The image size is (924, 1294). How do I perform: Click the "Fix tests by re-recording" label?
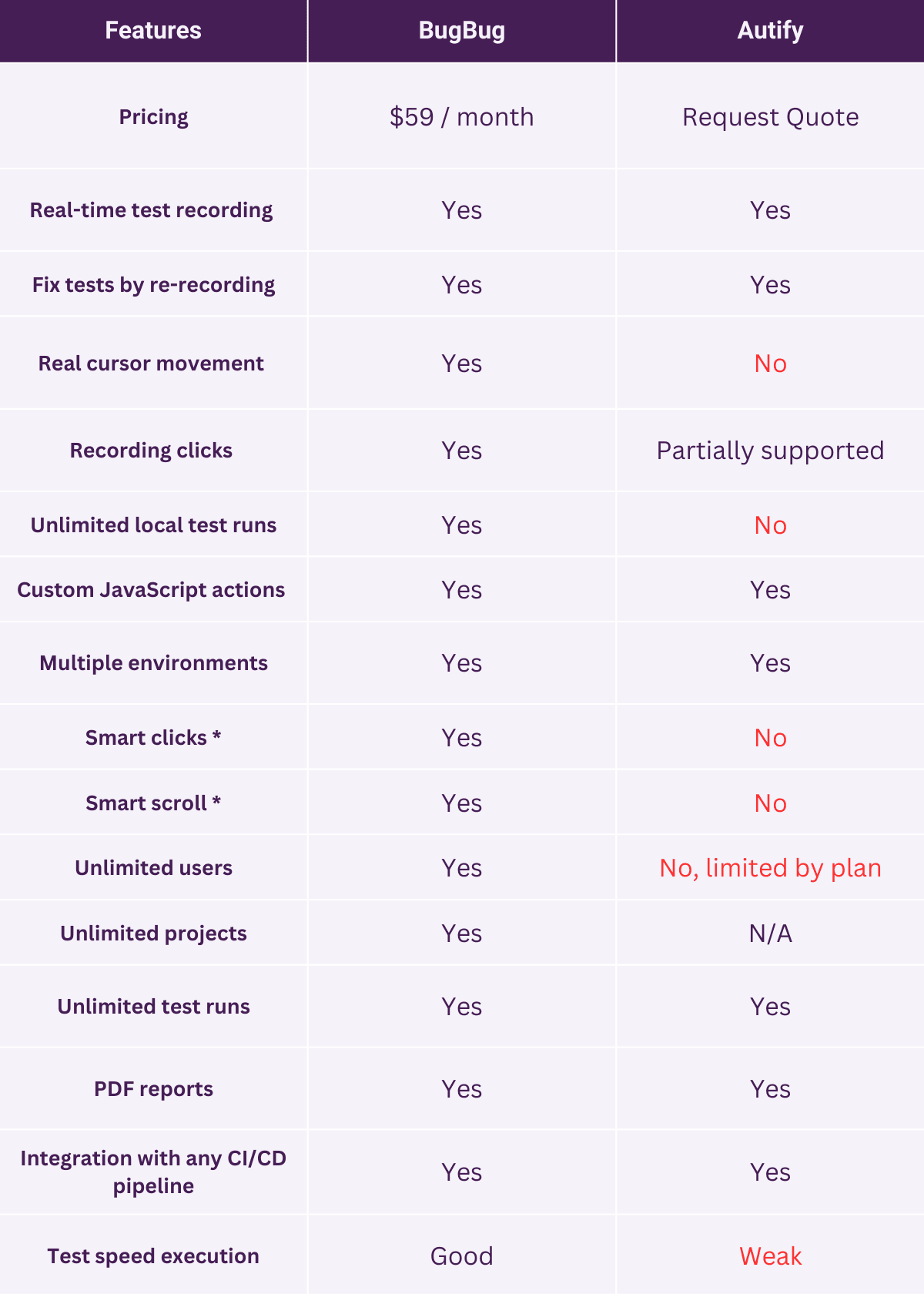pos(153,285)
